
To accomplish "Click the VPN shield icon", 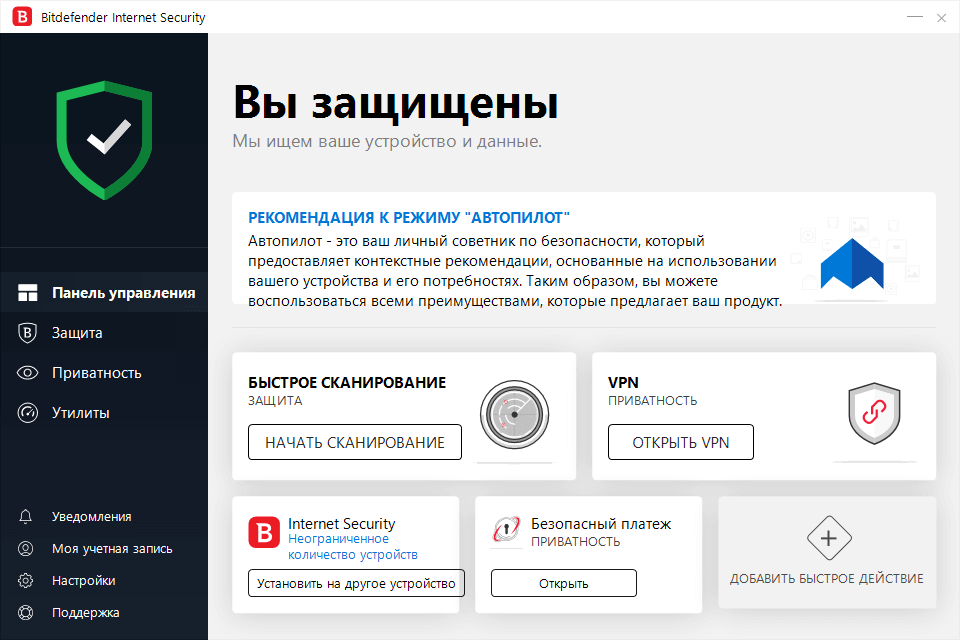I will click(x=874, y=415).
